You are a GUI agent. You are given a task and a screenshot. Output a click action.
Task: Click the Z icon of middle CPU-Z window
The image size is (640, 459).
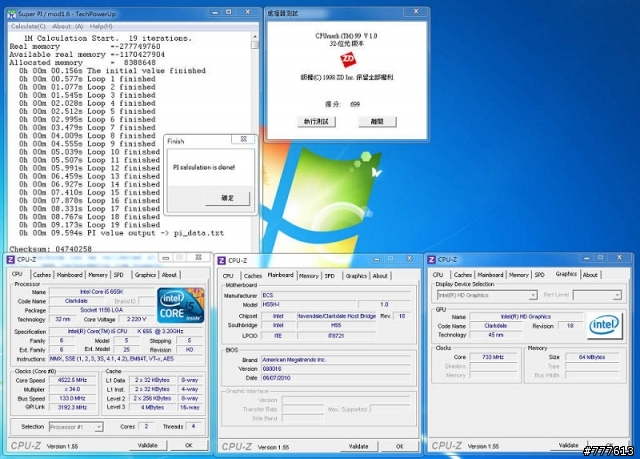tap(222, 260)
